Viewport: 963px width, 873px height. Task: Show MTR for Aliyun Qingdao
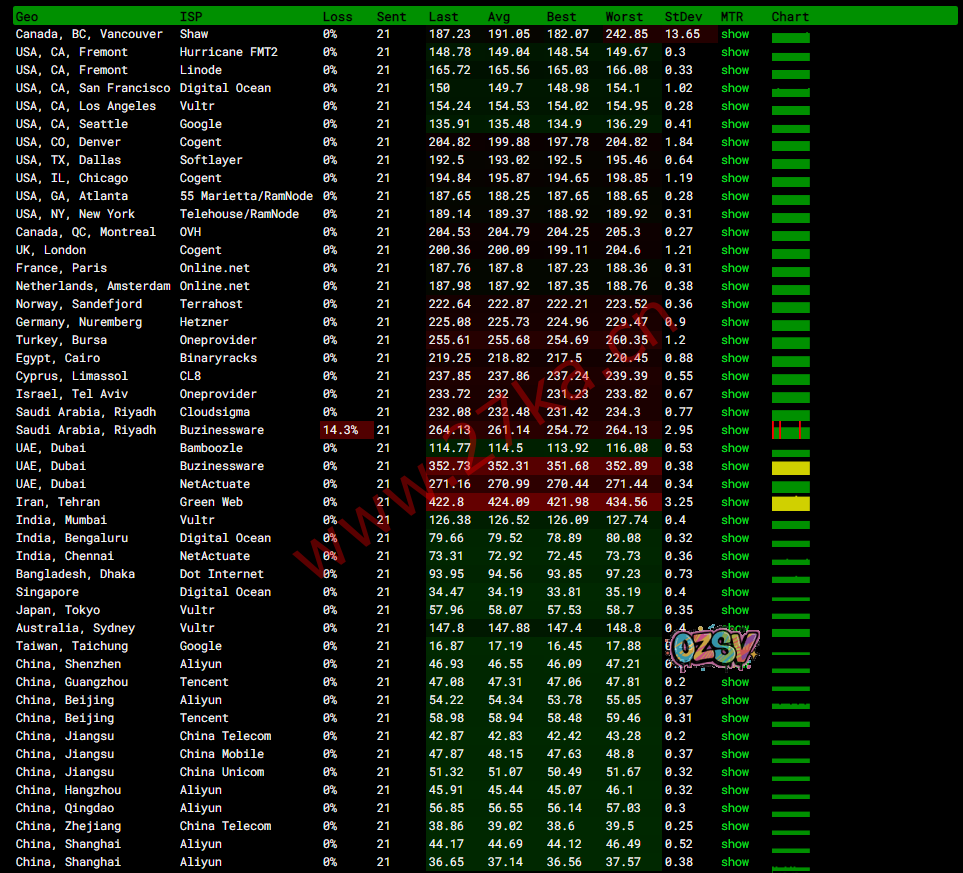[735, 808]
